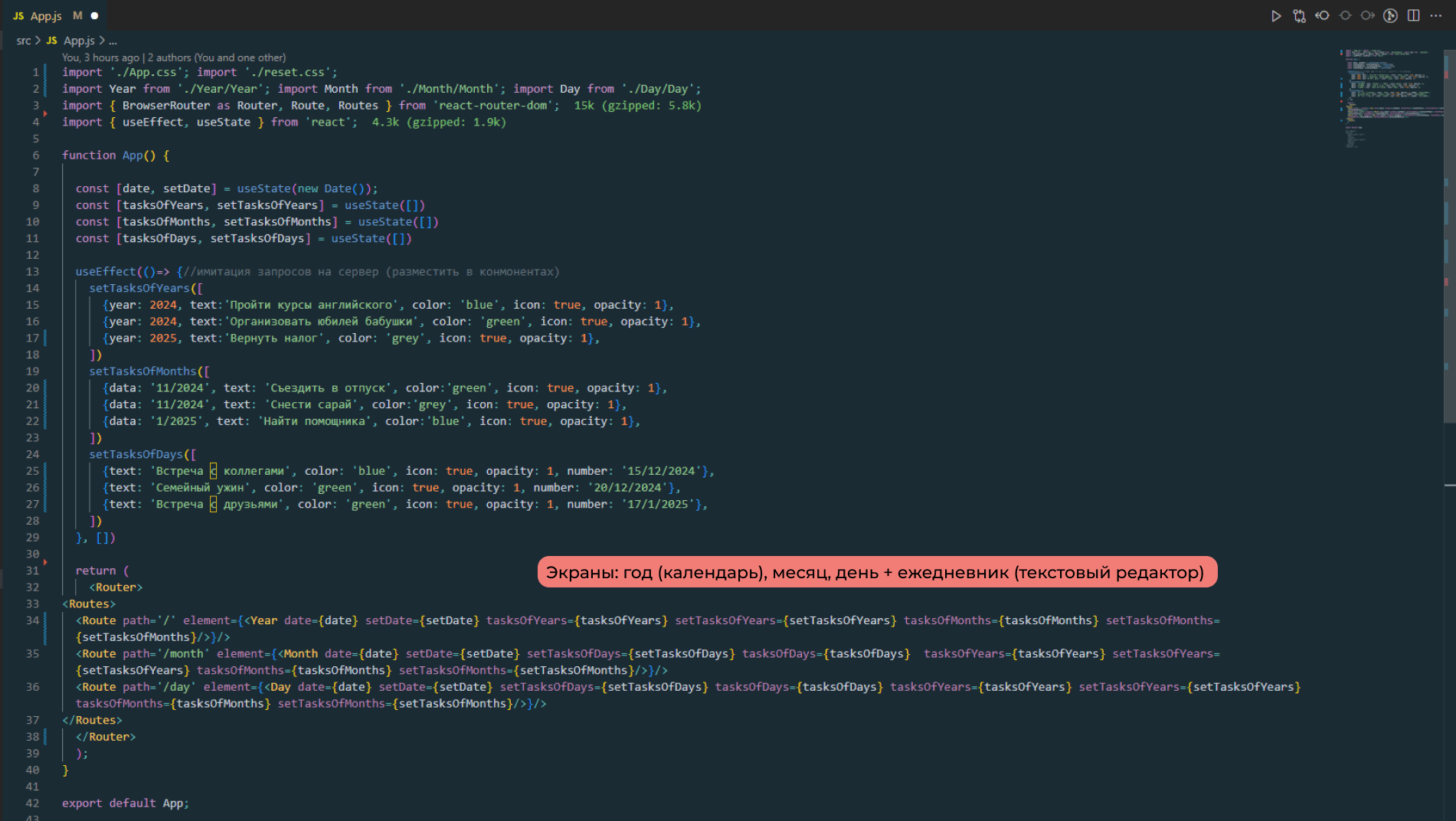Click the src breadcrumb folder
Image resolution: width=1456 pixels, height=821 pixels.
pyautogui.click(x=24, y=41)
